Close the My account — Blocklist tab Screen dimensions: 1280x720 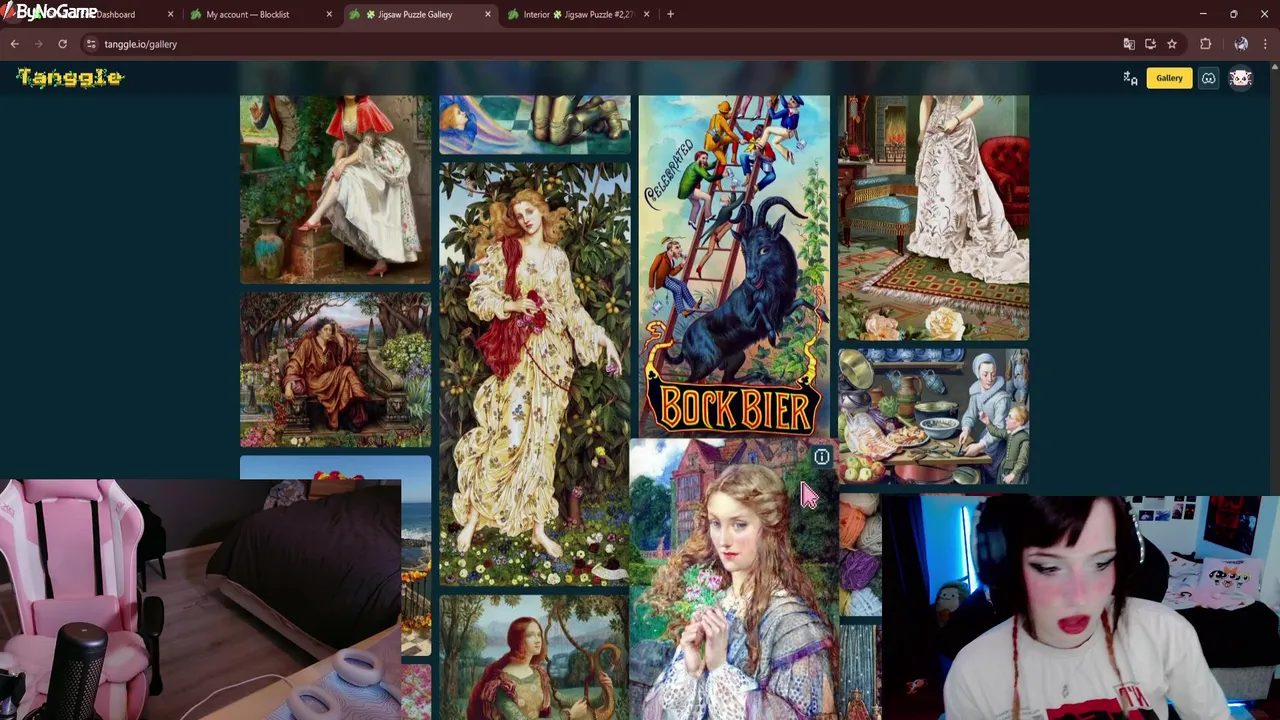[x=329, y=14]
